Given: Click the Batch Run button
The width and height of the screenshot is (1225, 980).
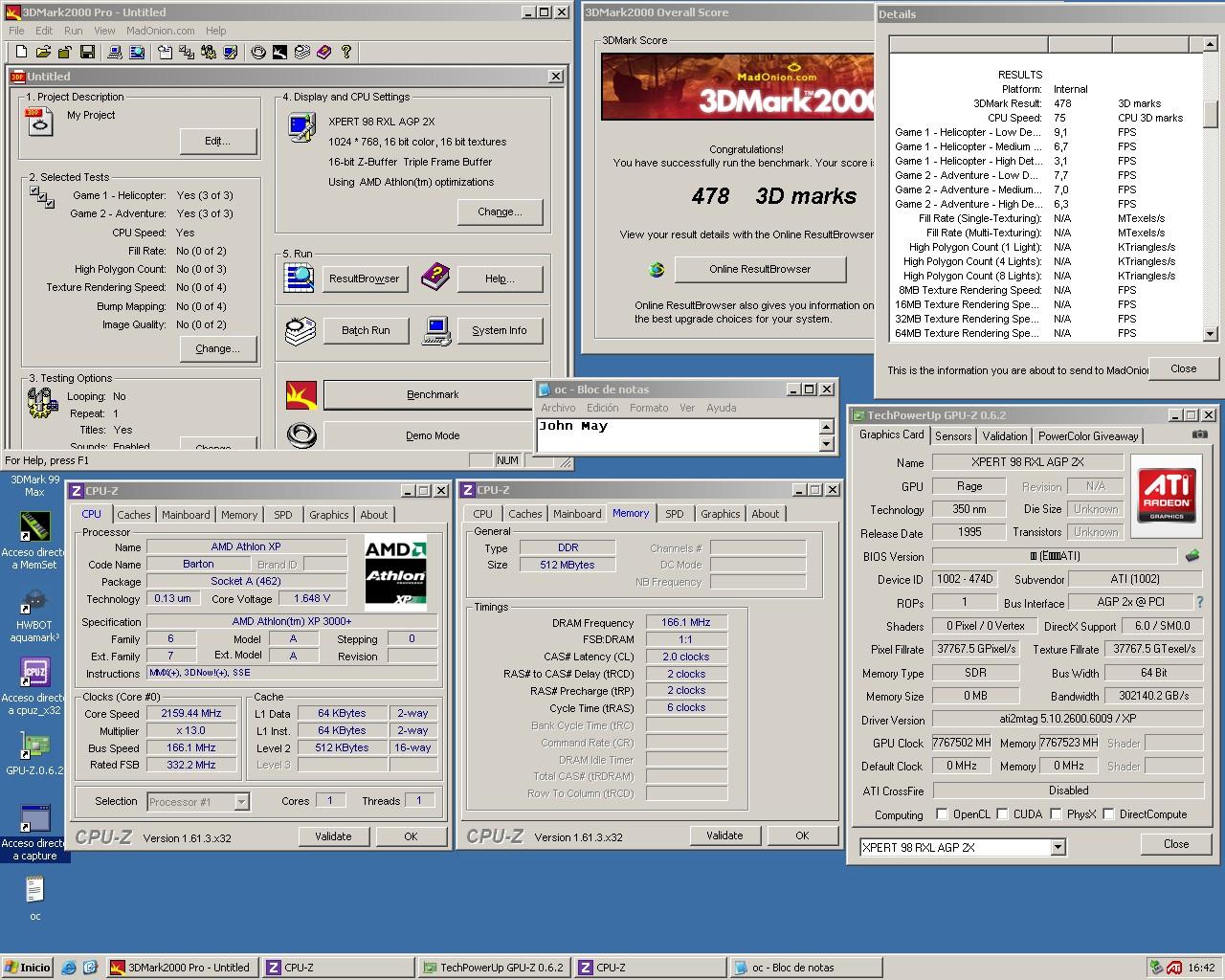Looking at the screenshot, I should [x=366, y=330].
